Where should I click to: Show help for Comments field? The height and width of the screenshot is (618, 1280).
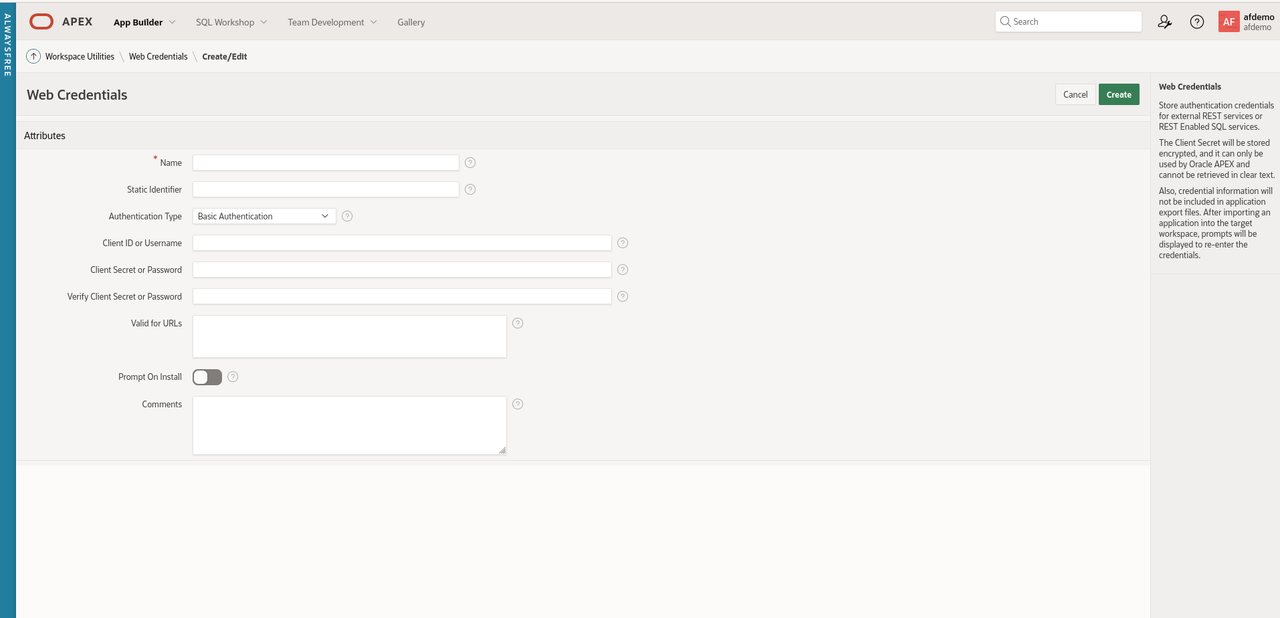point(517,404)
